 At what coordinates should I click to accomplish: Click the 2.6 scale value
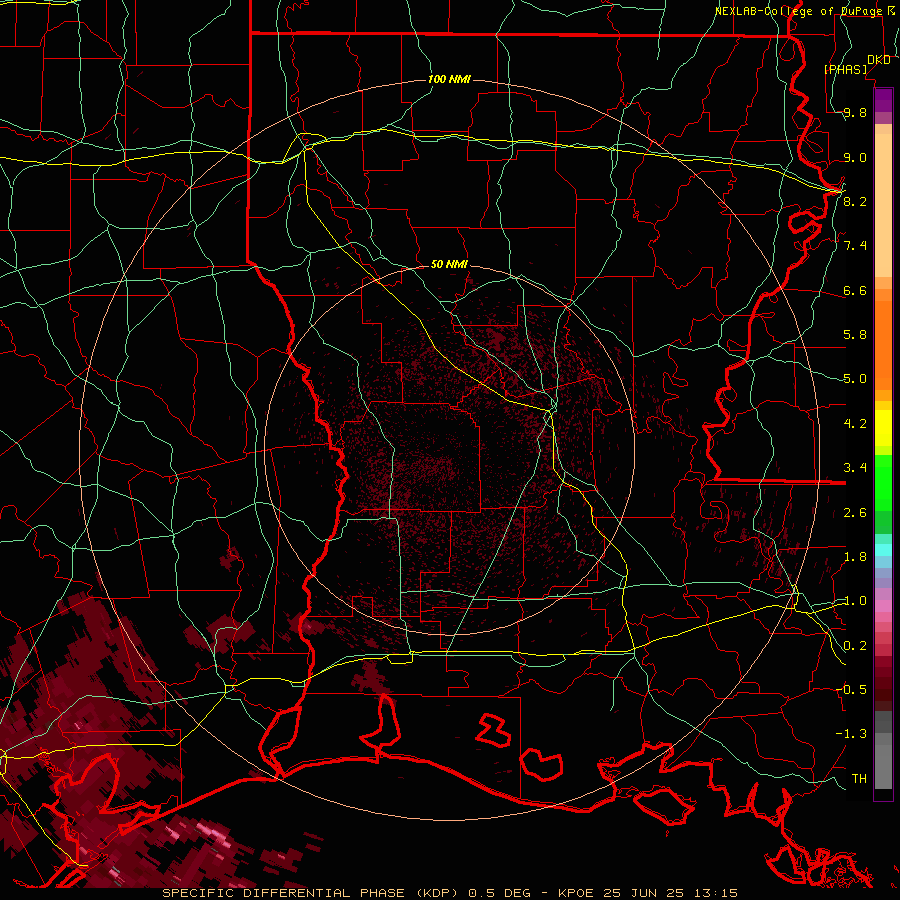(x=855, y=513)
